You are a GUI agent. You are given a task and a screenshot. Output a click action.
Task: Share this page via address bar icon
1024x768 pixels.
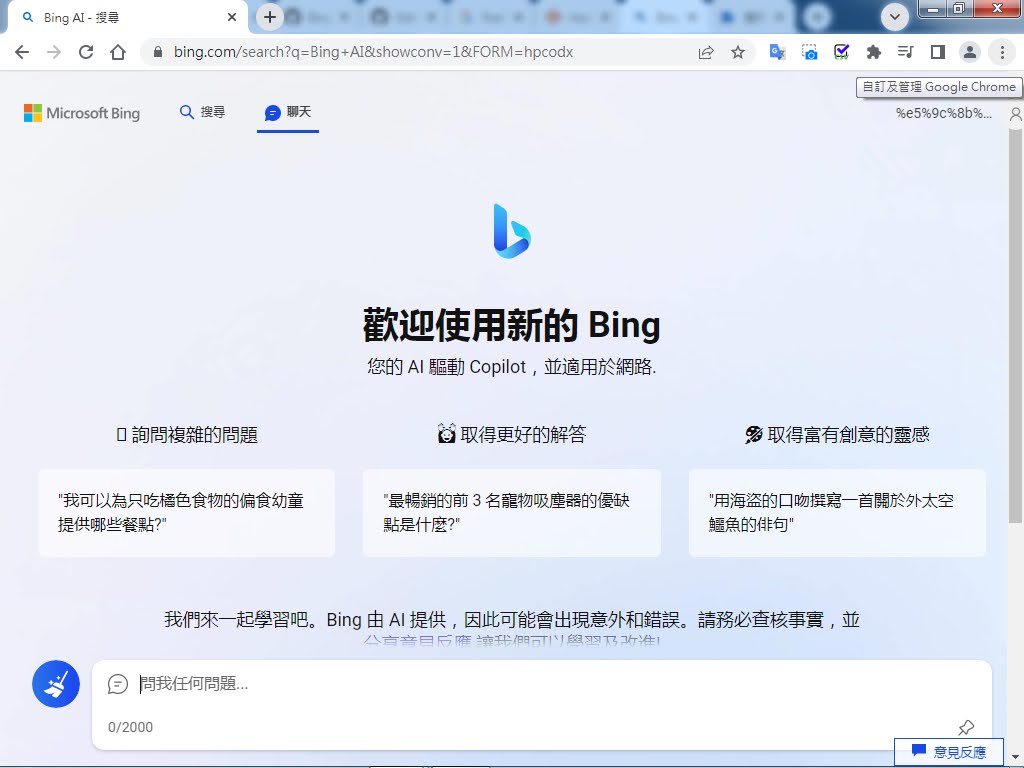pos(706,52)
